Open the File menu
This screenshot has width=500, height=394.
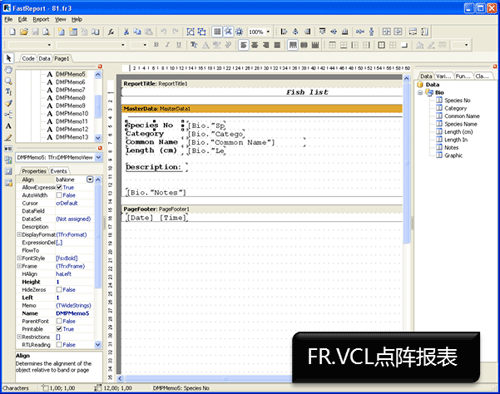[x=8, y=19]
